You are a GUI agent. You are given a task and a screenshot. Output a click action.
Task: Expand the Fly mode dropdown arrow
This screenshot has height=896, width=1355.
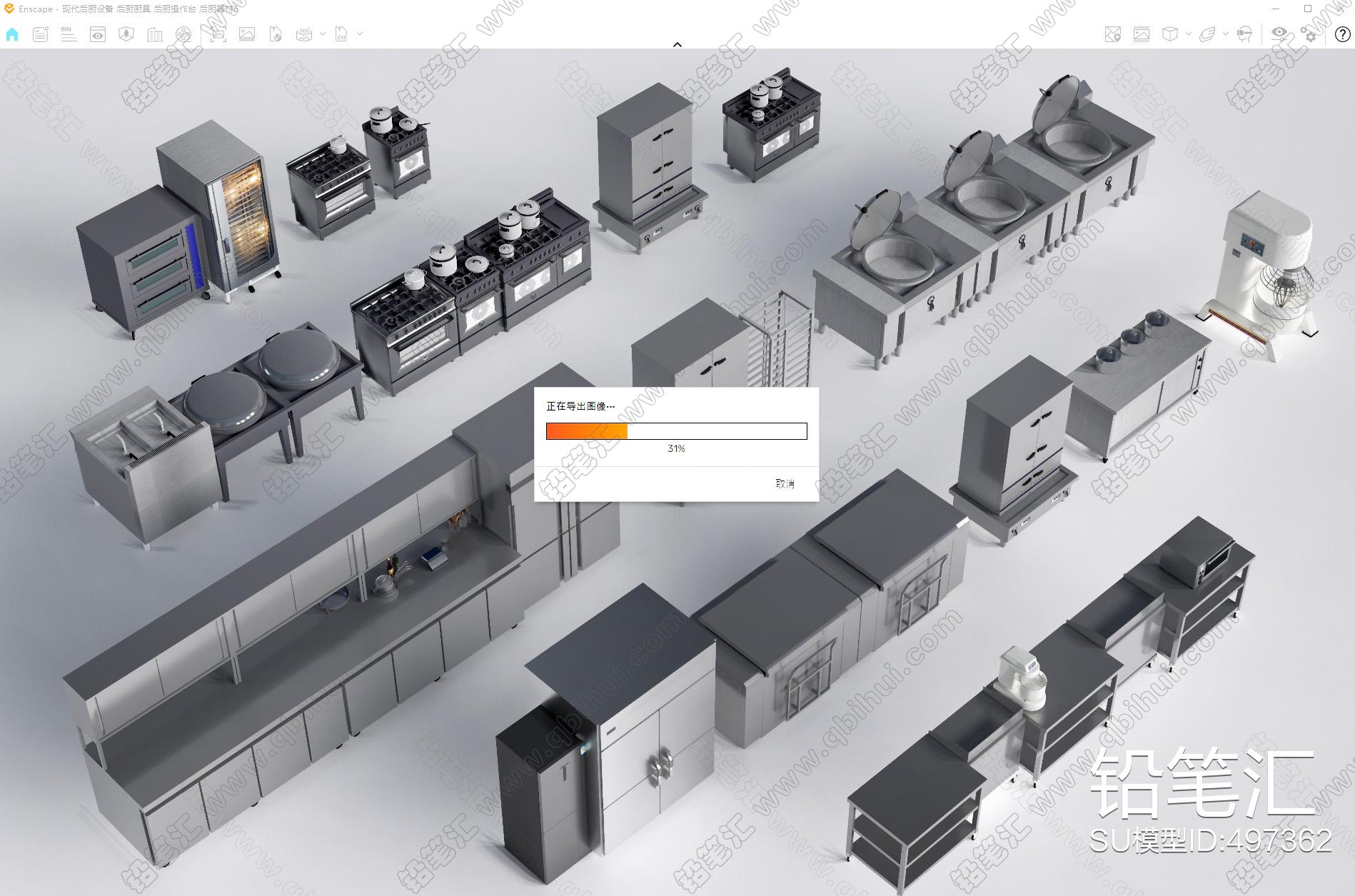[1226, 34]
